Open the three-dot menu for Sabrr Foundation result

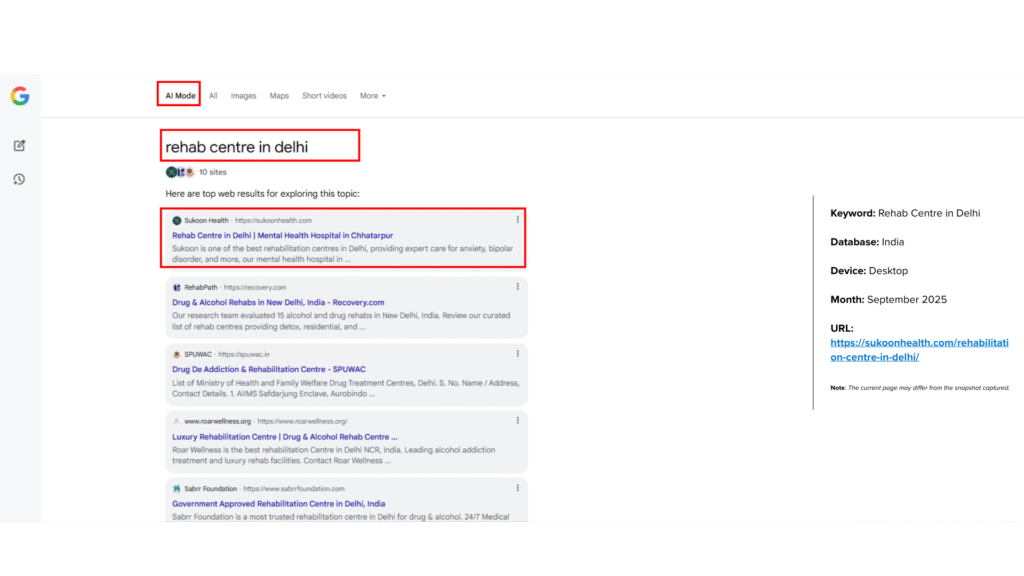[x=517, y=488]
